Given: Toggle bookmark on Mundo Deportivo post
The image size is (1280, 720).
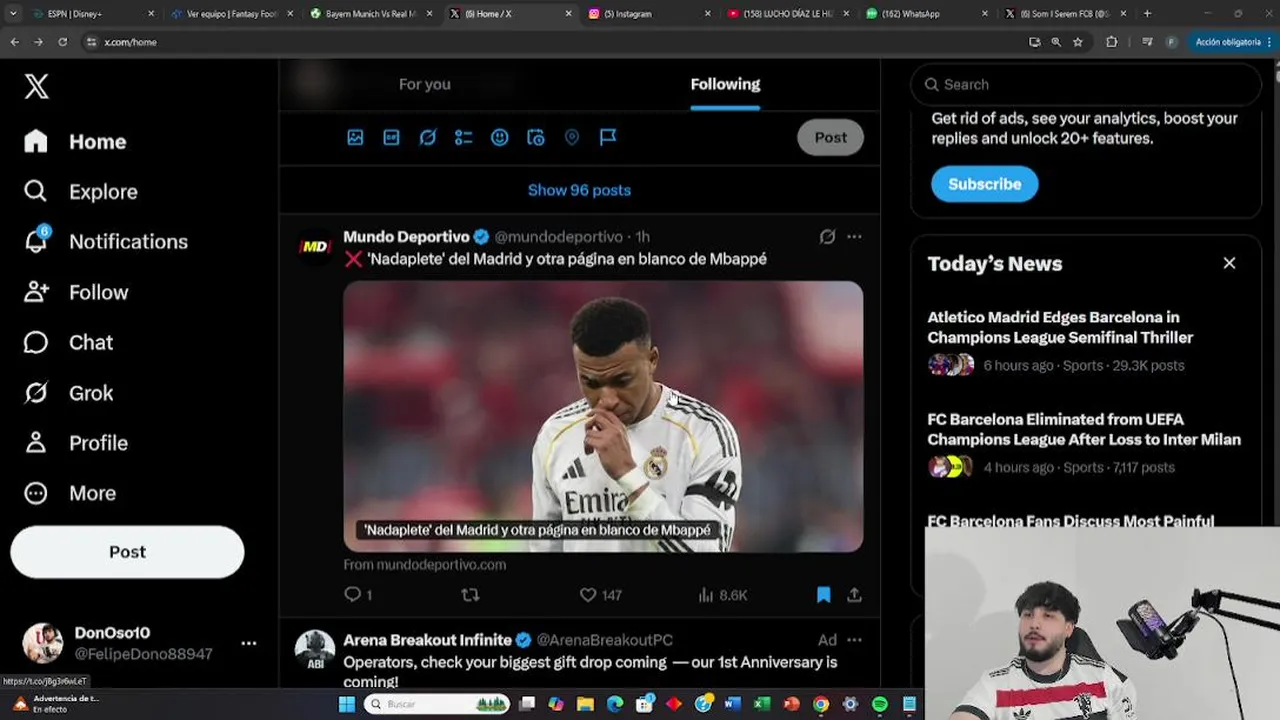Looking at the screenshot, I should (x=823, y=594).
